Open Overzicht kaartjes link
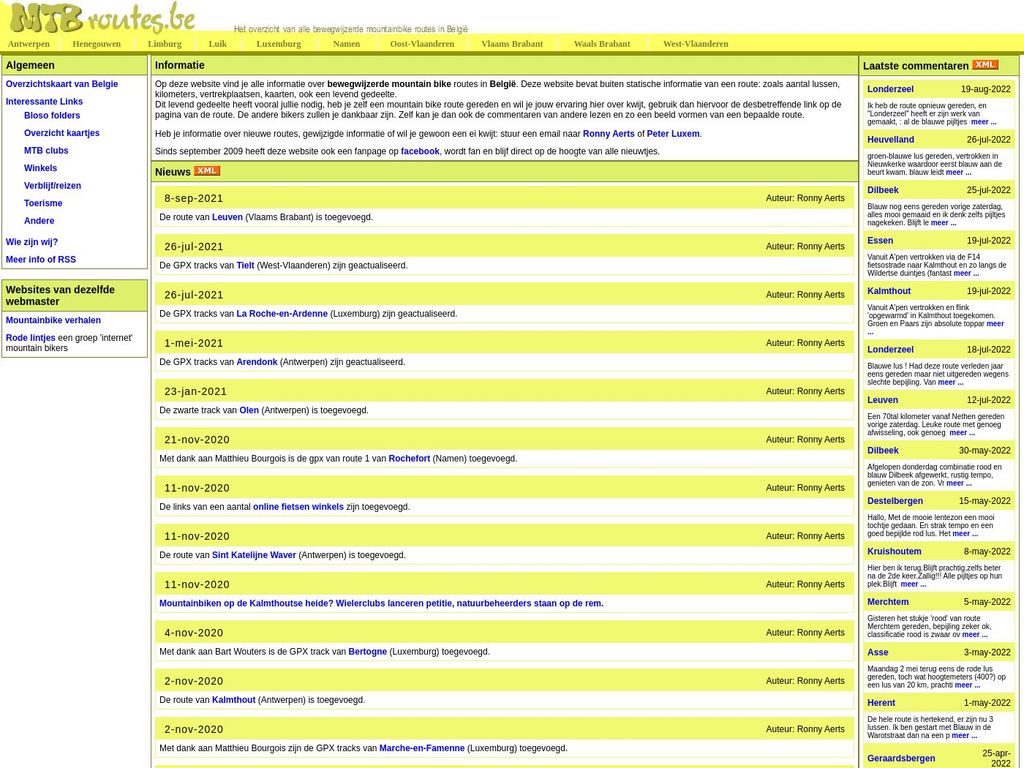This screenshot has height=768, width=1024. tap(62, 133)
